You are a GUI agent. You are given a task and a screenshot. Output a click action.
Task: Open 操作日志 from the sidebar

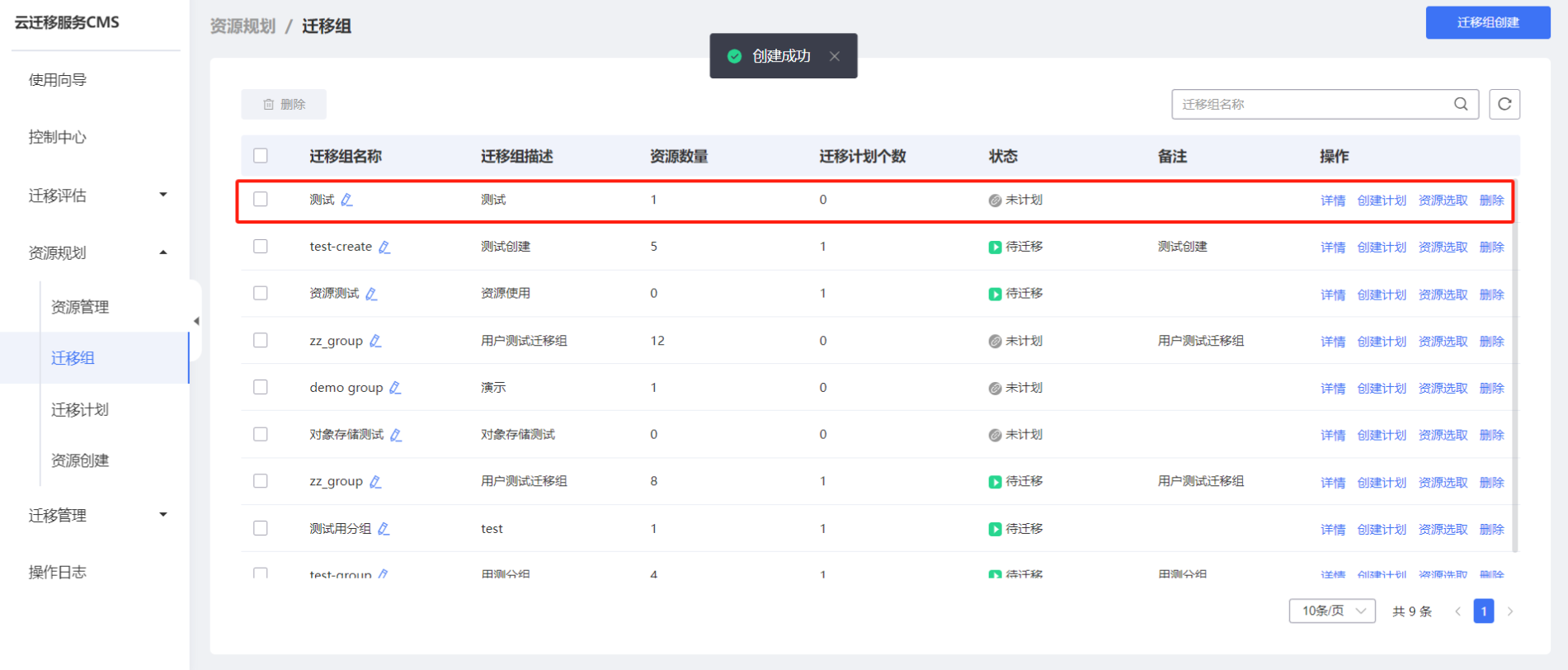58,572
